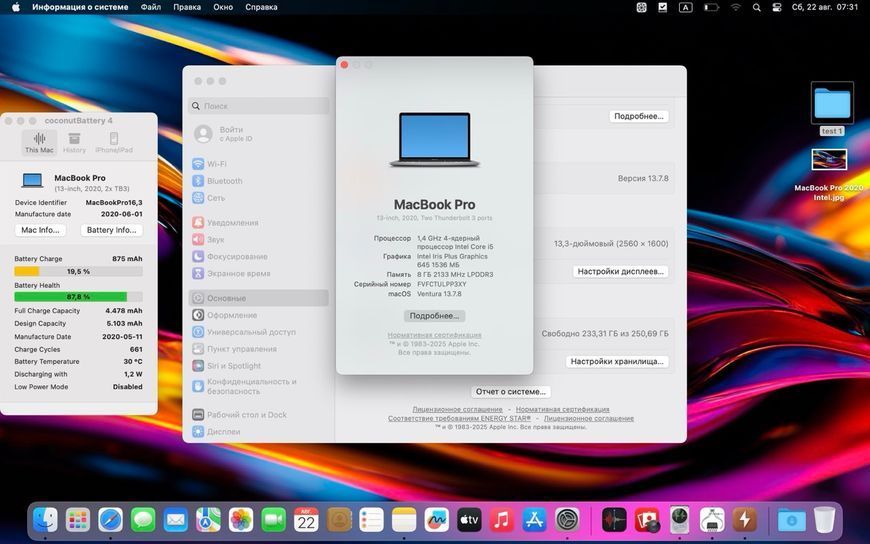Open Launchpad in the dock
870x544 pixels.
(x=78, y=520)
